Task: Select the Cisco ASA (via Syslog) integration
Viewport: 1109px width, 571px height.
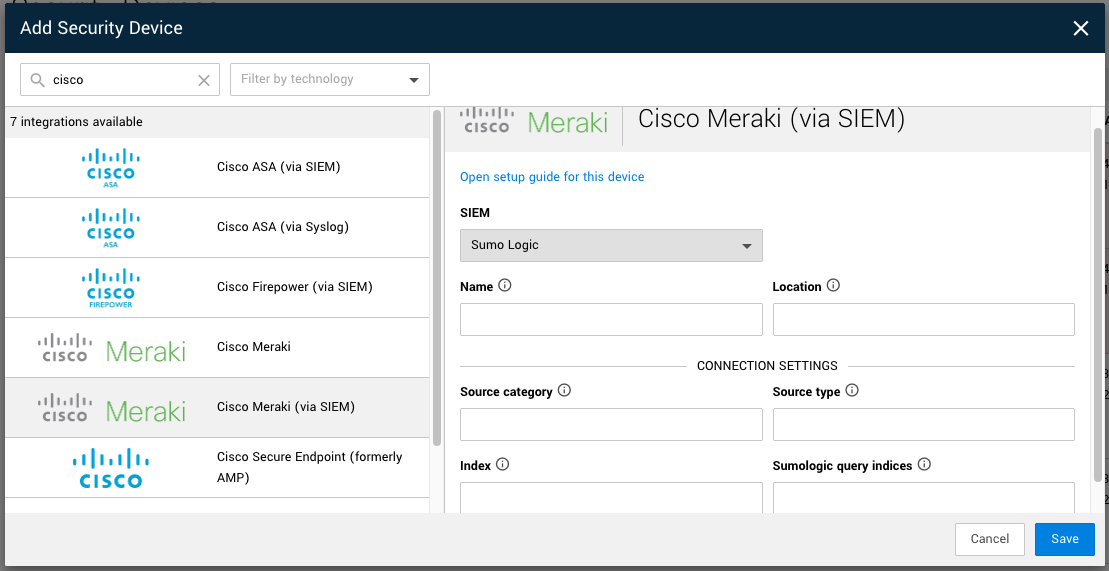Action: [218, 228]
